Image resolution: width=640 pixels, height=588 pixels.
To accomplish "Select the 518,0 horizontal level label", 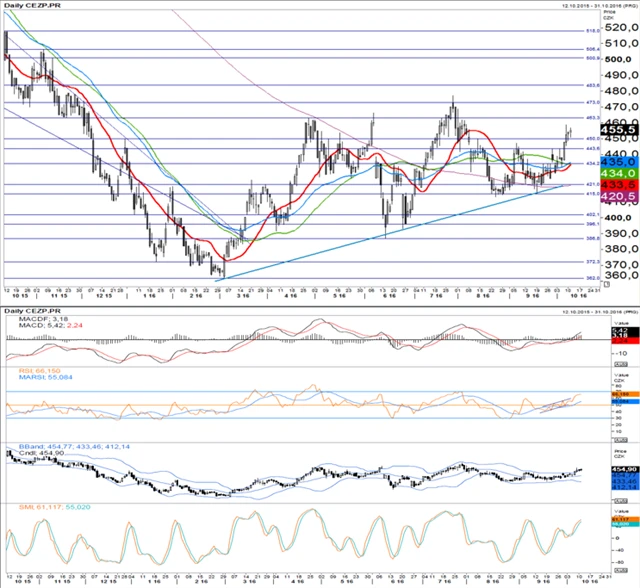I will pos(592,31).
